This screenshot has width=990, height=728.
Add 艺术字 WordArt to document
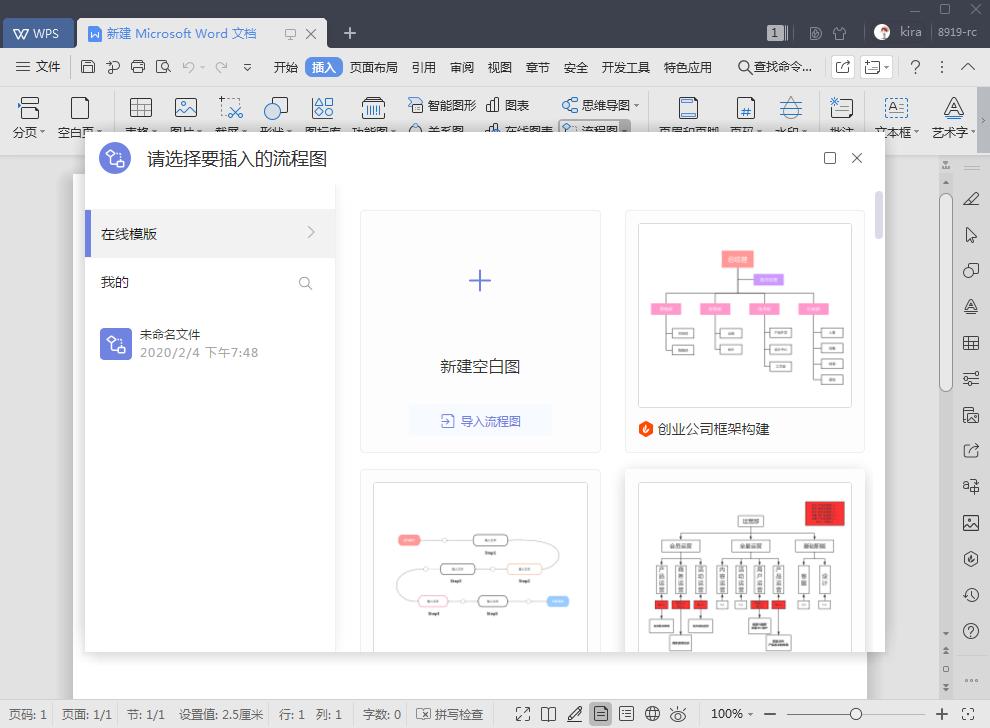pos(953,110)
